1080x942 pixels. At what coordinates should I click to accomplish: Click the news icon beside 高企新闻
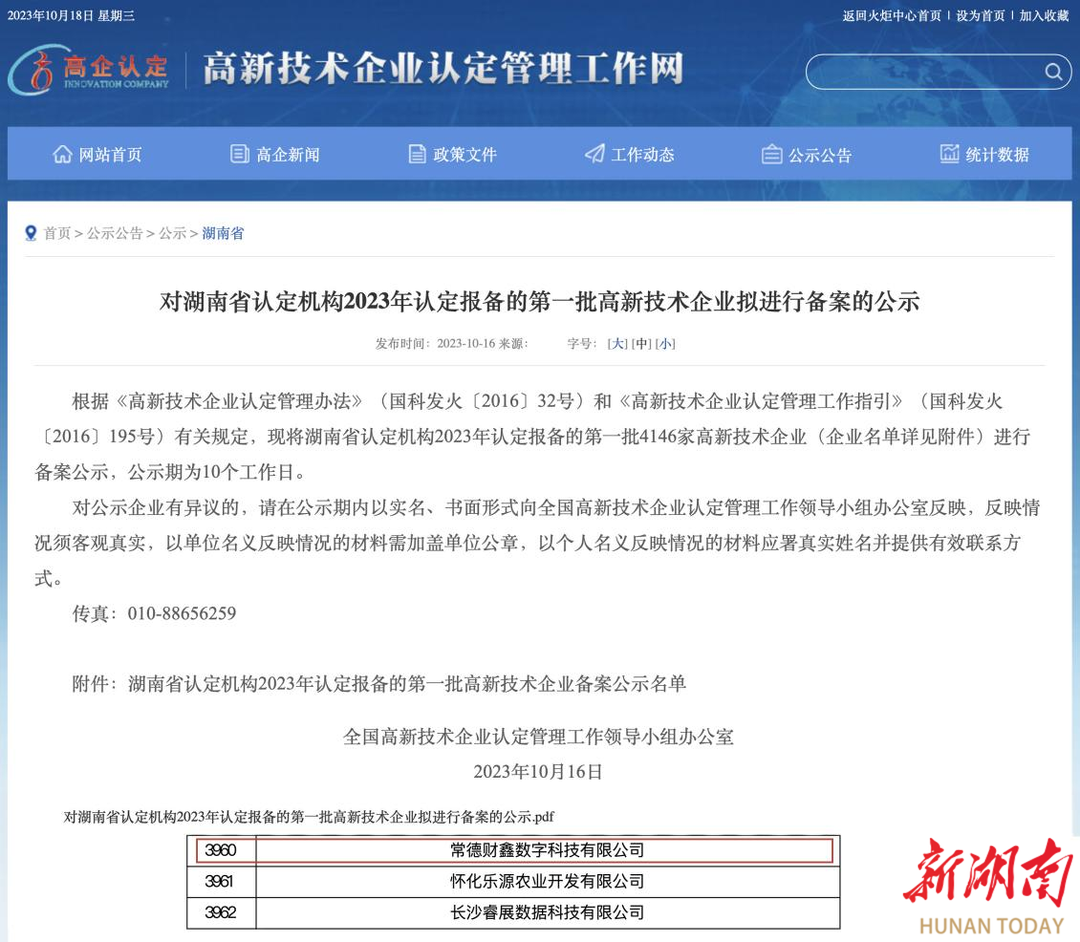coord(239,154)
